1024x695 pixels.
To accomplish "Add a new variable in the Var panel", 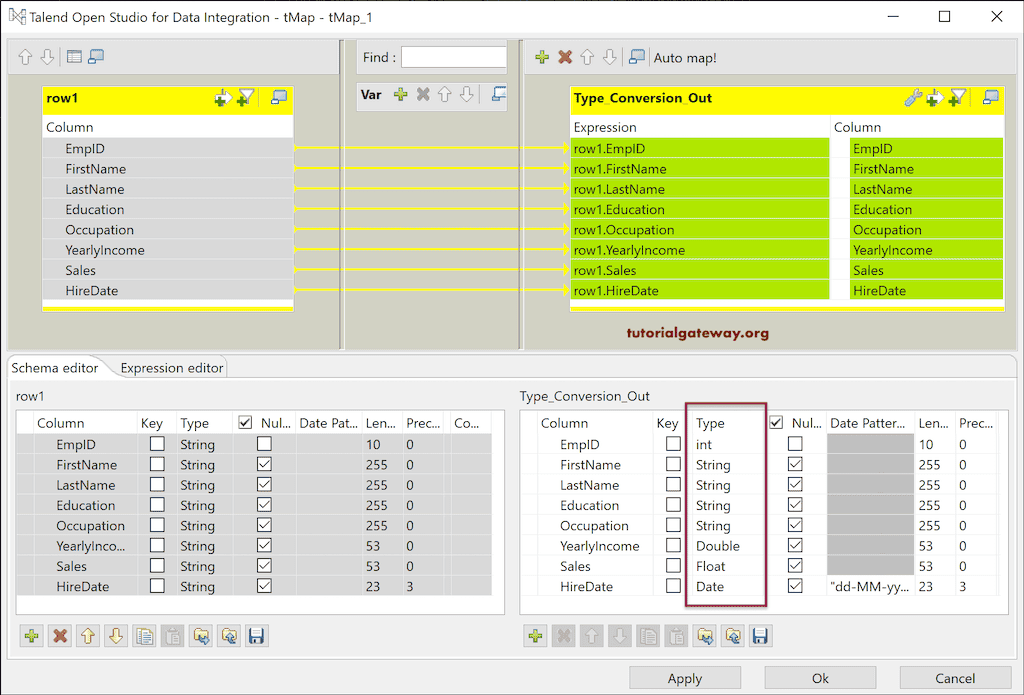I will 398,94.
